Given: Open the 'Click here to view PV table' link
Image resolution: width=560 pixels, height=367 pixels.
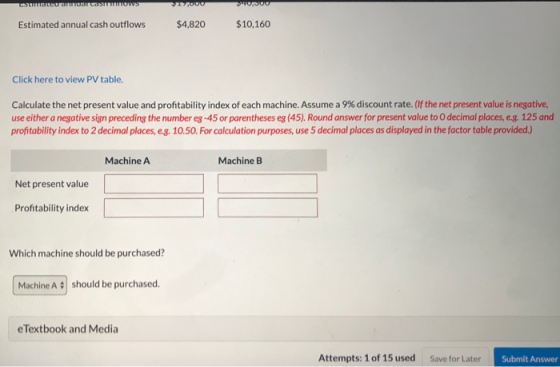Looking at the screenshot, I should 68,79.
